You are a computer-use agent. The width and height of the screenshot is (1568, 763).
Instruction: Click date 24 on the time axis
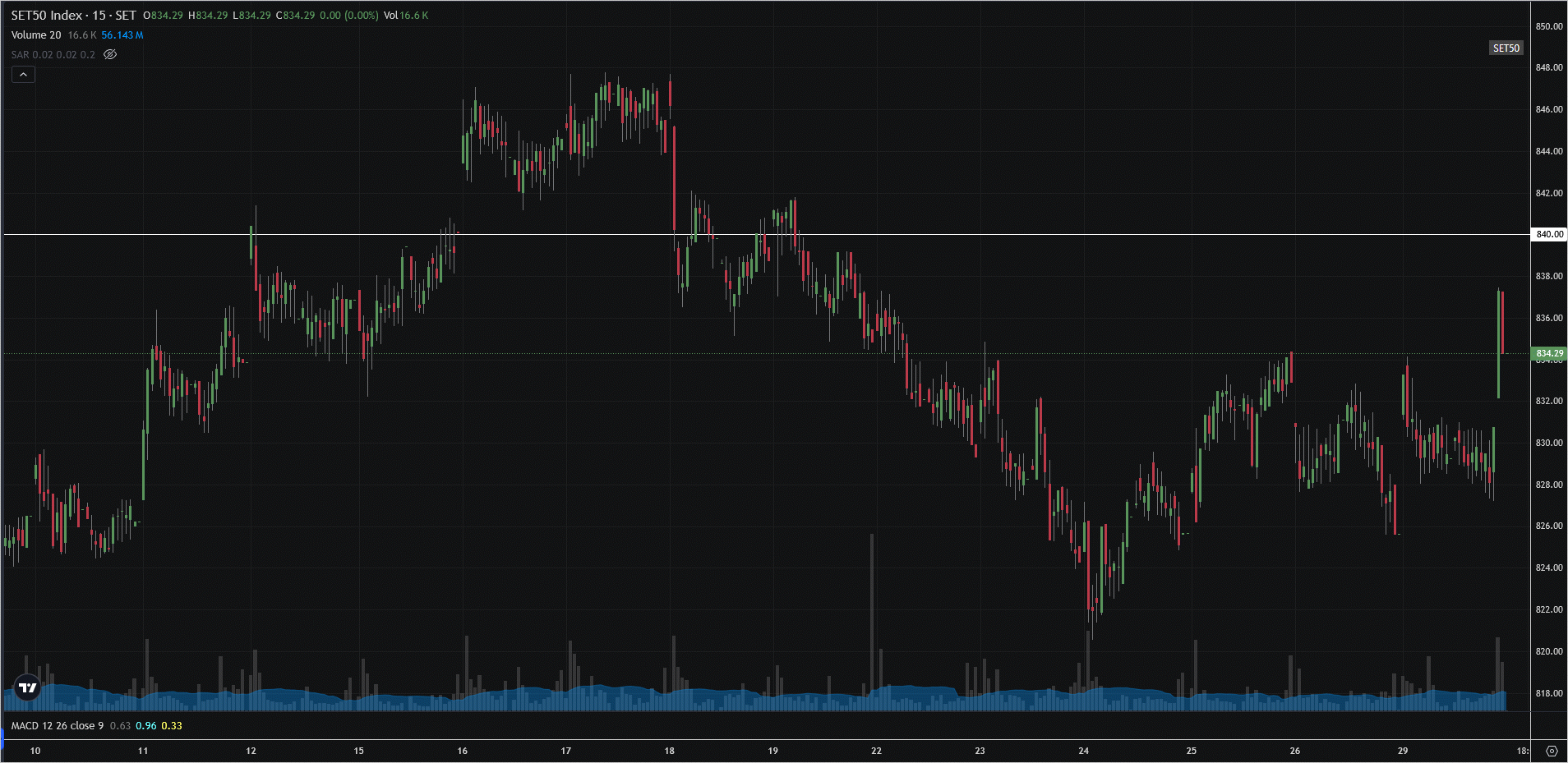click(1083, 751)
